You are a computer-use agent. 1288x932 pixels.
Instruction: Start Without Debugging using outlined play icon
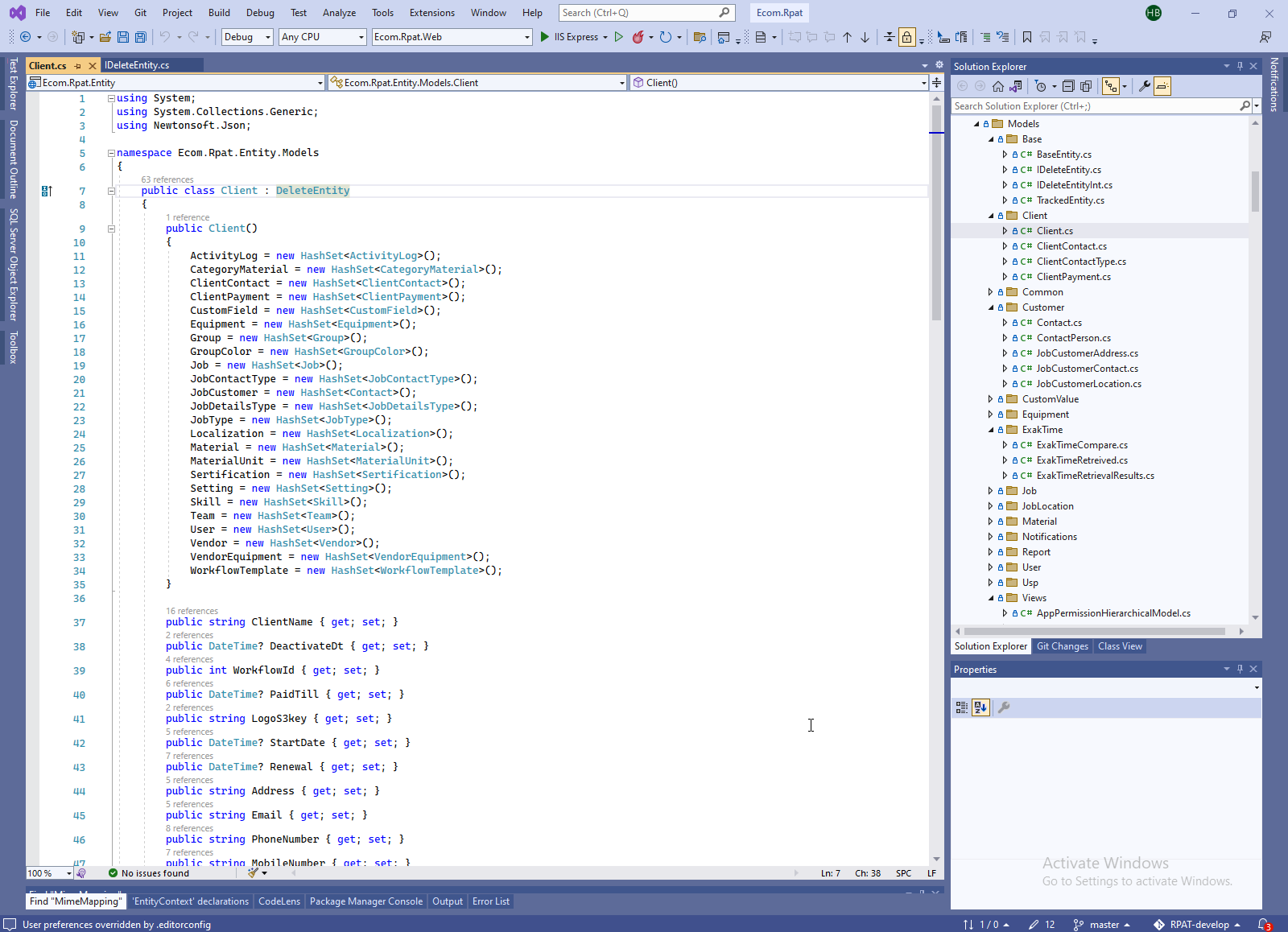coord(618,37)
